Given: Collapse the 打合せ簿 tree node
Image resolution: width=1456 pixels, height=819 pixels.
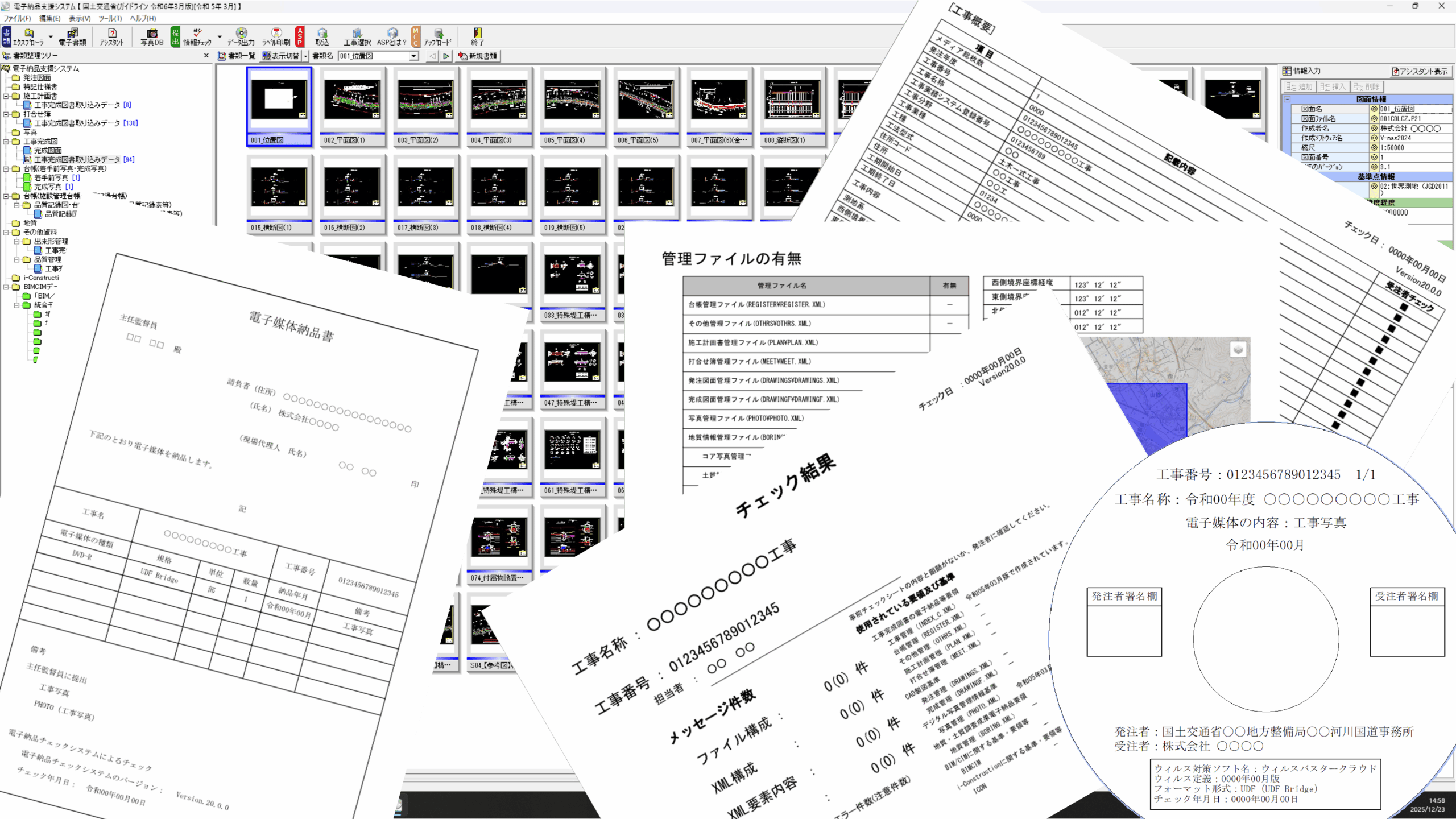Looking at the screenshot, I should (6, 114).
